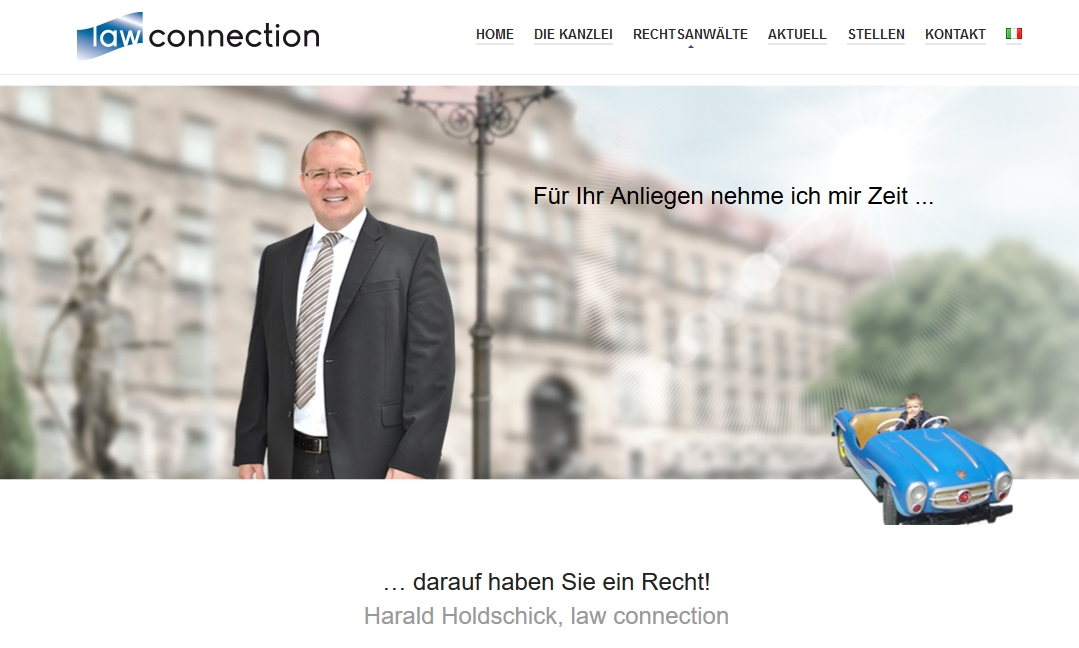Open the STELLEN page
Viewport: 1079px width, 648px height.
876,34
